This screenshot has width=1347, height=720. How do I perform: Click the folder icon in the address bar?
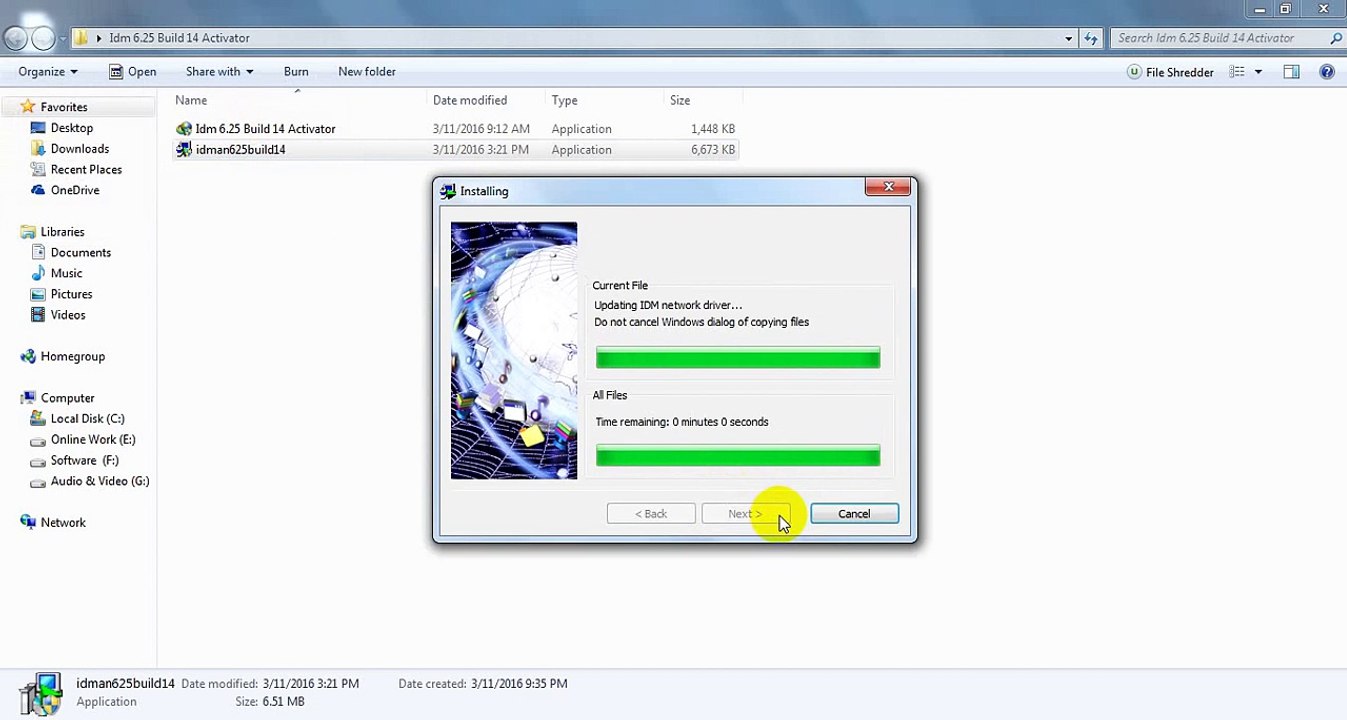tap(82, 38)
